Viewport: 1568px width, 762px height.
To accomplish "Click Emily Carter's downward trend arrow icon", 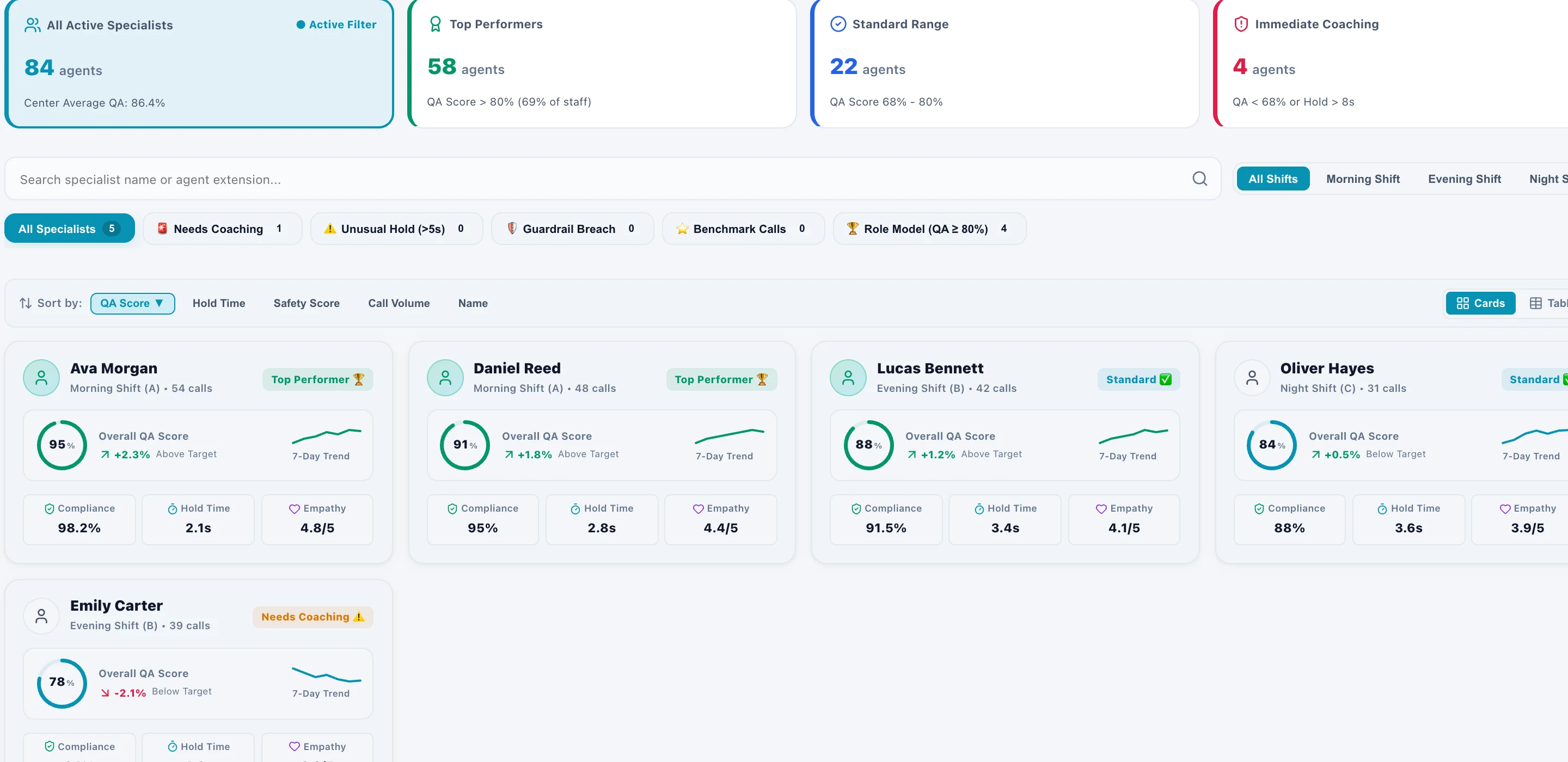I will 105,693.
